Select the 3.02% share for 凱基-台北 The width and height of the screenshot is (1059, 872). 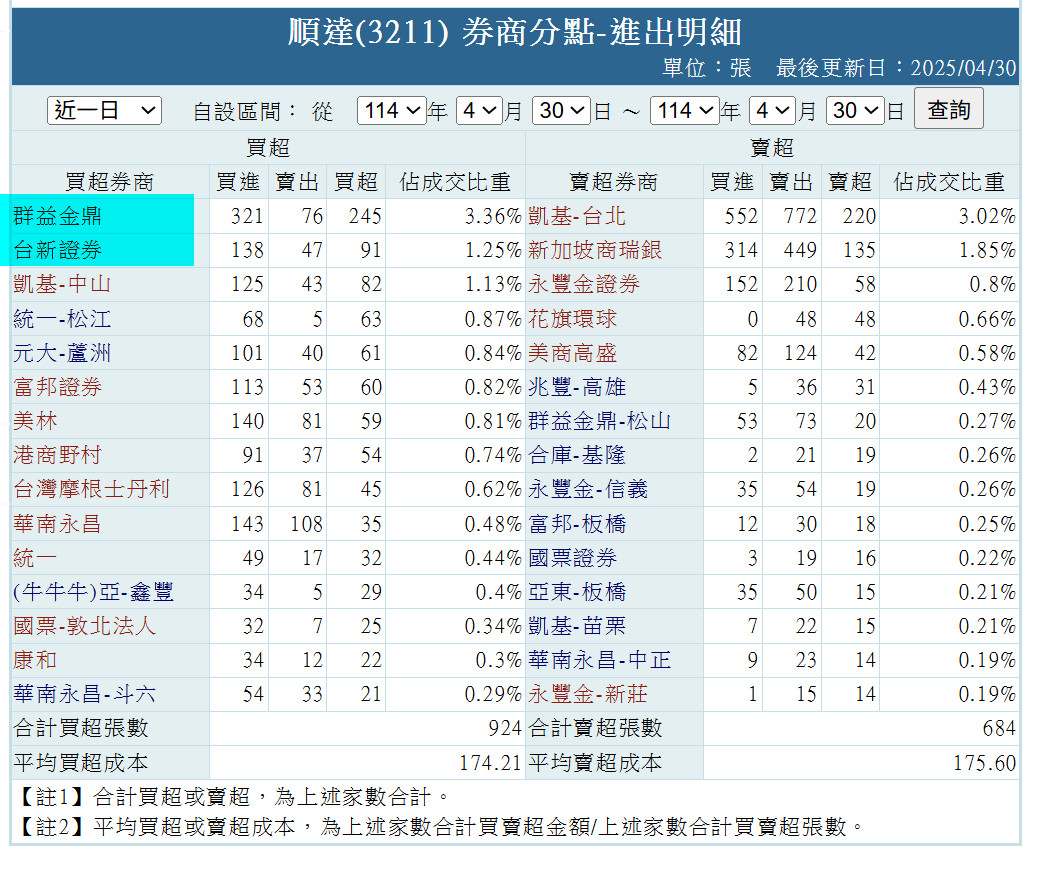coord(987,216)
